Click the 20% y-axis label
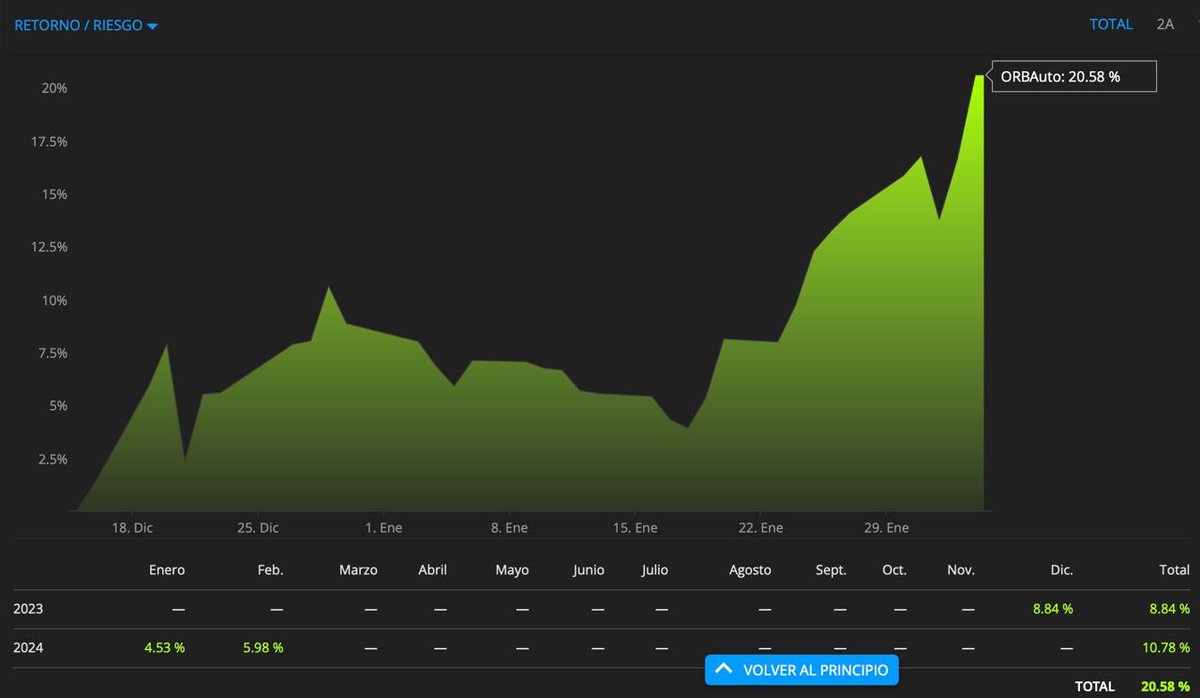This screenshot has height=698, width=1200. [x=54, y=88]
